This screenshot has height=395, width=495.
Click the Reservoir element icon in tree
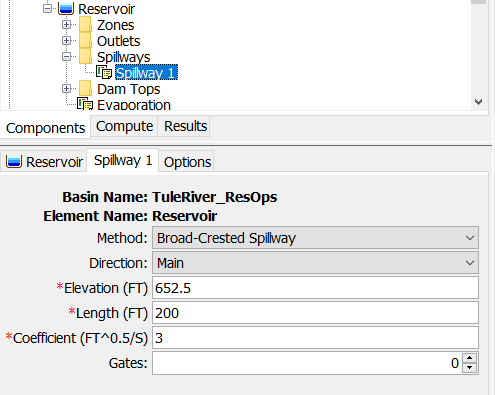(x=66, y=8)
